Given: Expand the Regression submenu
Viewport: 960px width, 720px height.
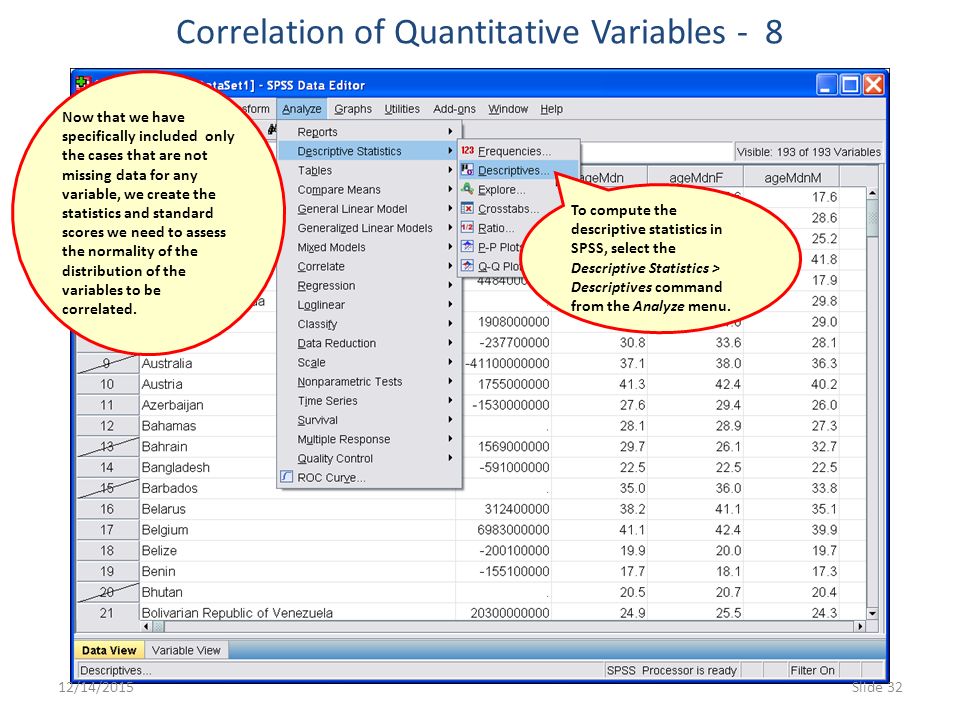Looking at the screenshot, I should pyautogui.click(x=369, y=285).
